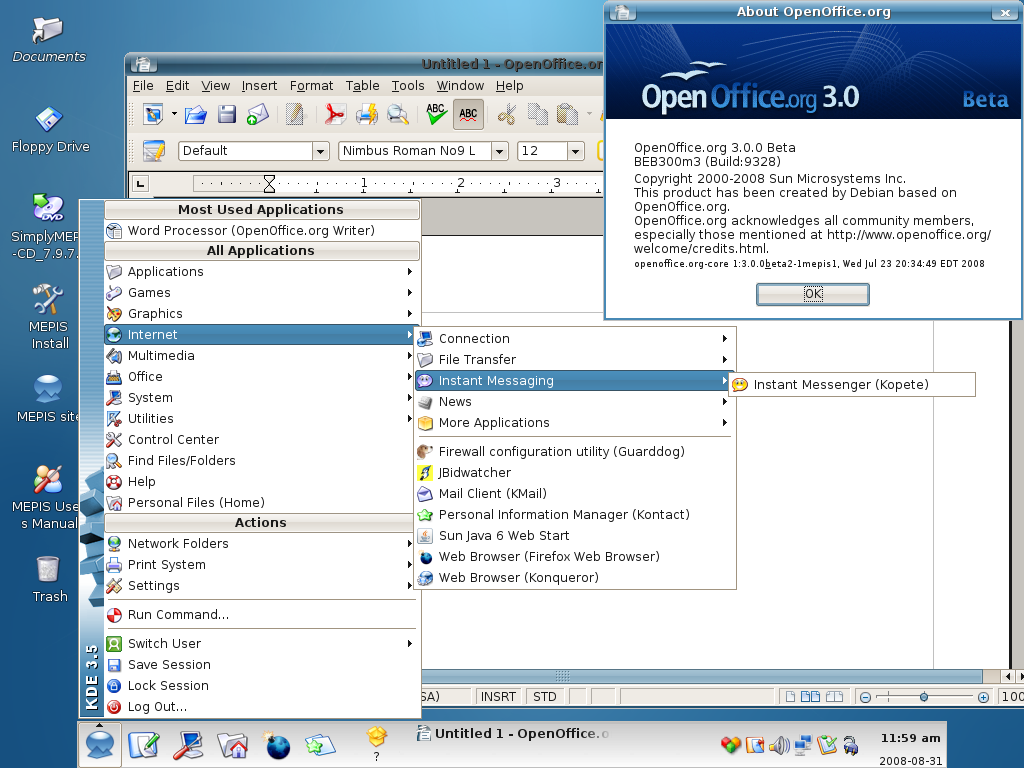1024x768 pixels.
Task: Open Page Preview magnifier icon
Action: pyautogui.click(x=397, y=114)
